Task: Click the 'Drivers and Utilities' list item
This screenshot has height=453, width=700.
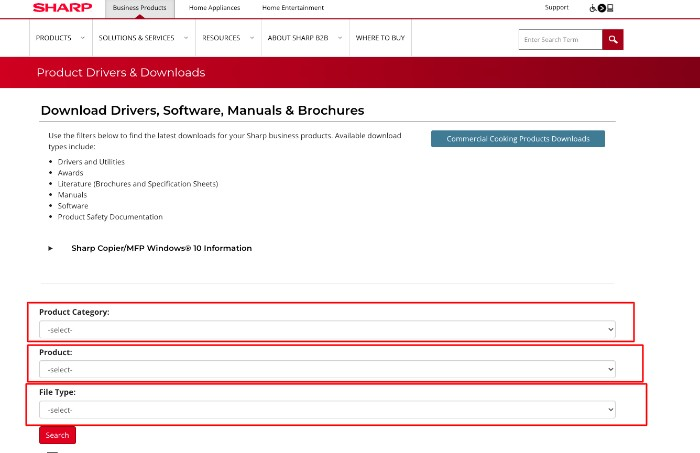Action: point(91,162)
